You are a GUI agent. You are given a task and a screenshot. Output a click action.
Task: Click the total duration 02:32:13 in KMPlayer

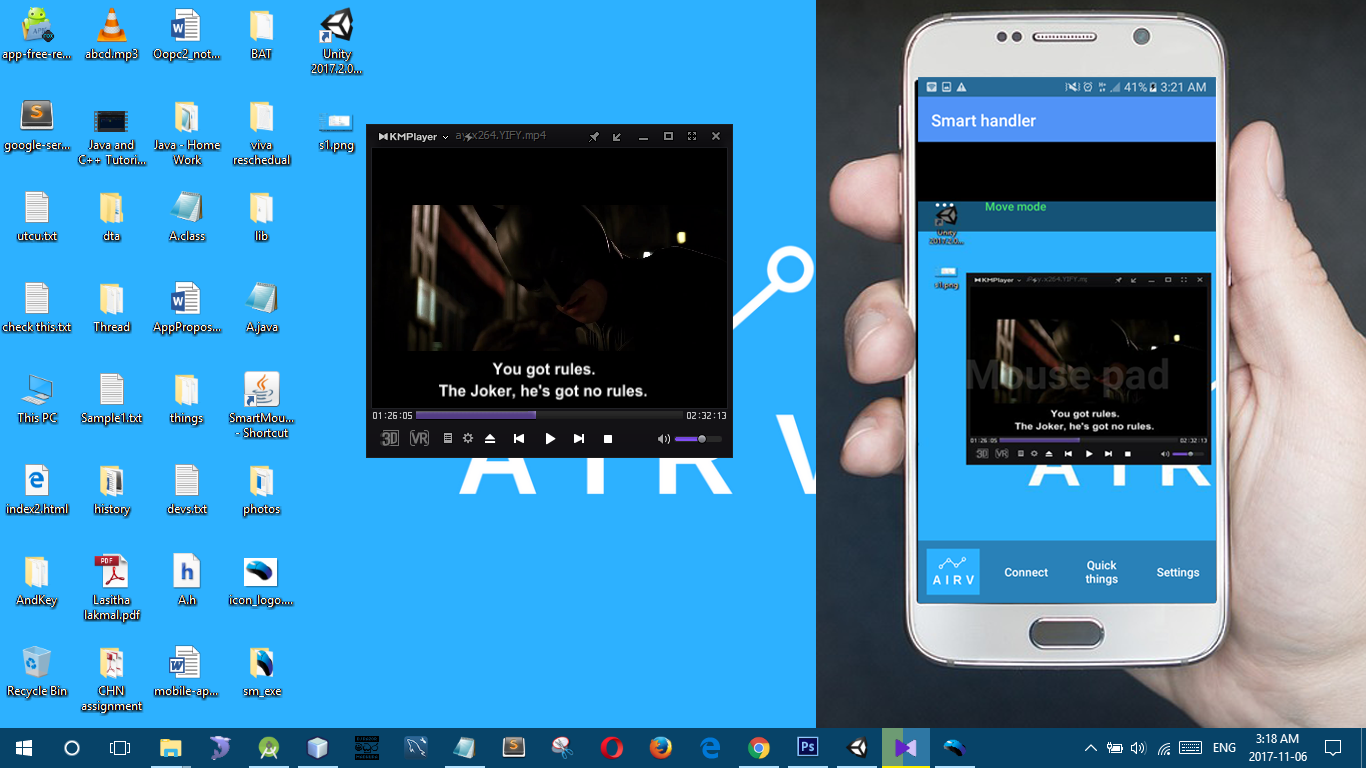click(x=706, y=415)
